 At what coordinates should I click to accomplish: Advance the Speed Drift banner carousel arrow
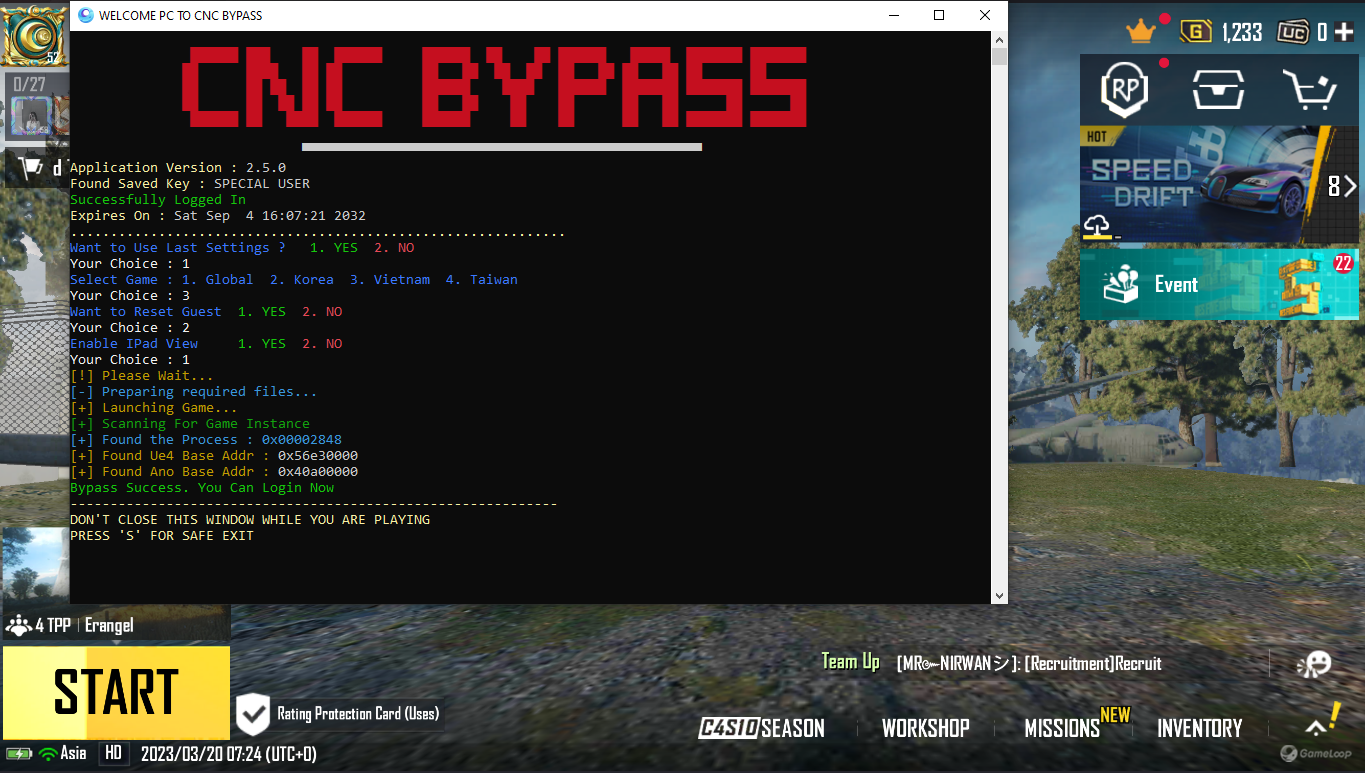pyautogui.click(x=1350, y=186)
